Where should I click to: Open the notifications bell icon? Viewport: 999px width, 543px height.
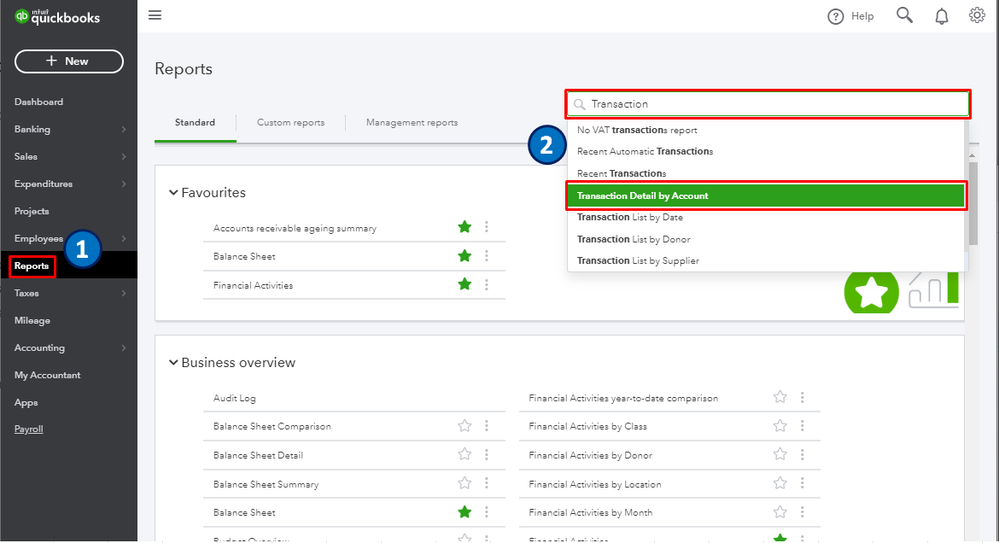click(941, 16)
